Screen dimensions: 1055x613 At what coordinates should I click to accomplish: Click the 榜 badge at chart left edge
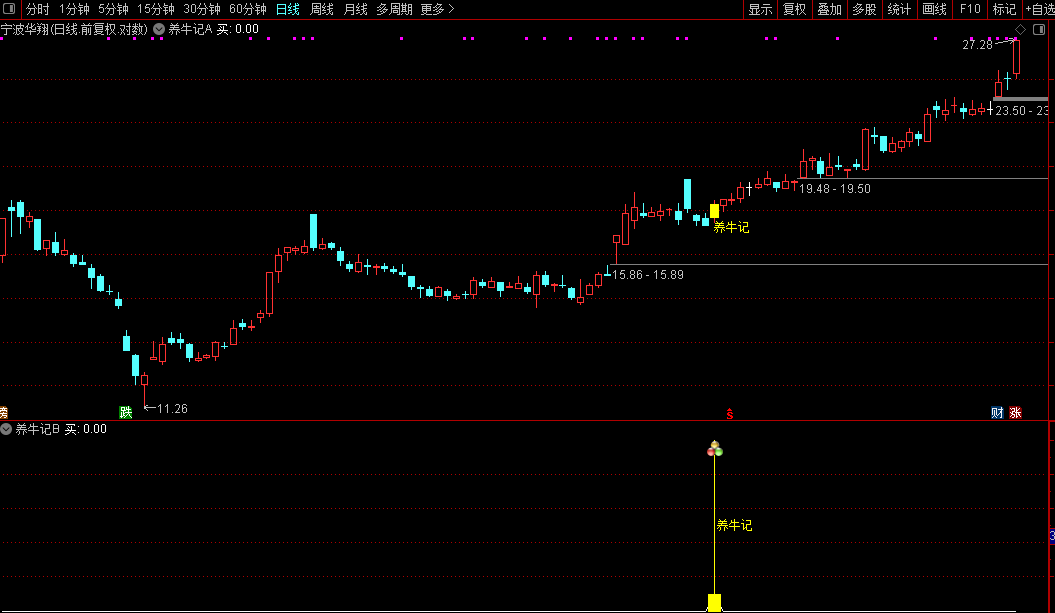(3, 412)
